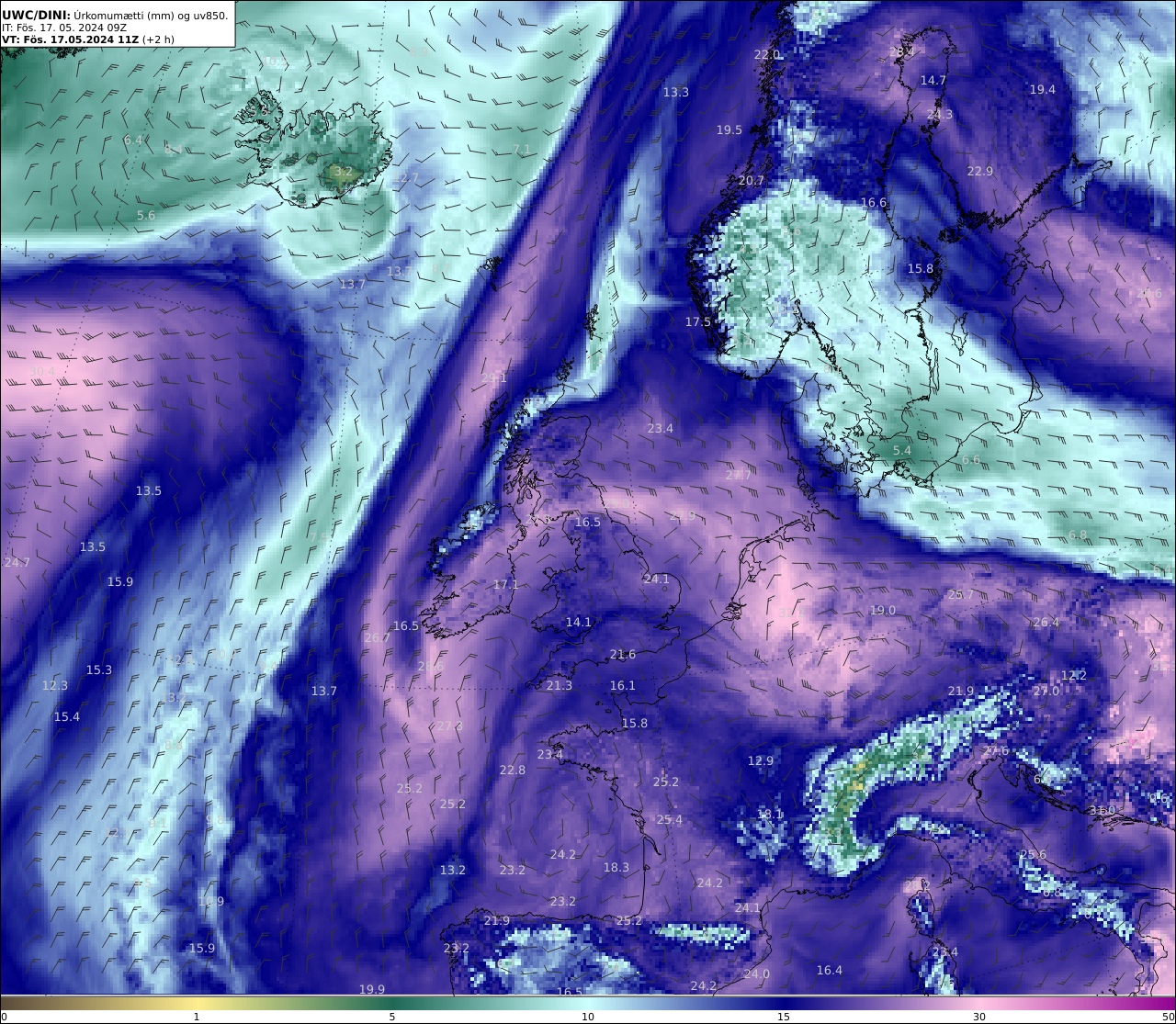This screenshot has height=1024, width=1176.
Task: Click the 22.8 value label
Action: pos(513,771)
